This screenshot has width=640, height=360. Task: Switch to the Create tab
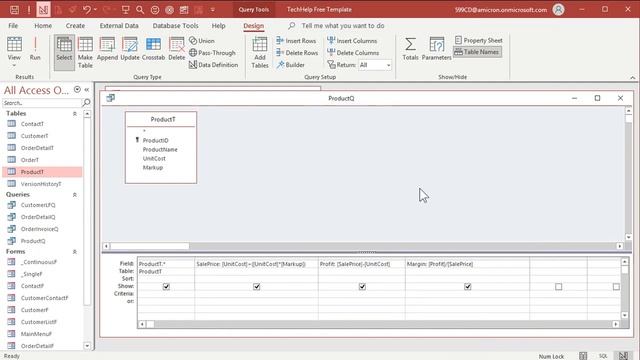(76, 25)
